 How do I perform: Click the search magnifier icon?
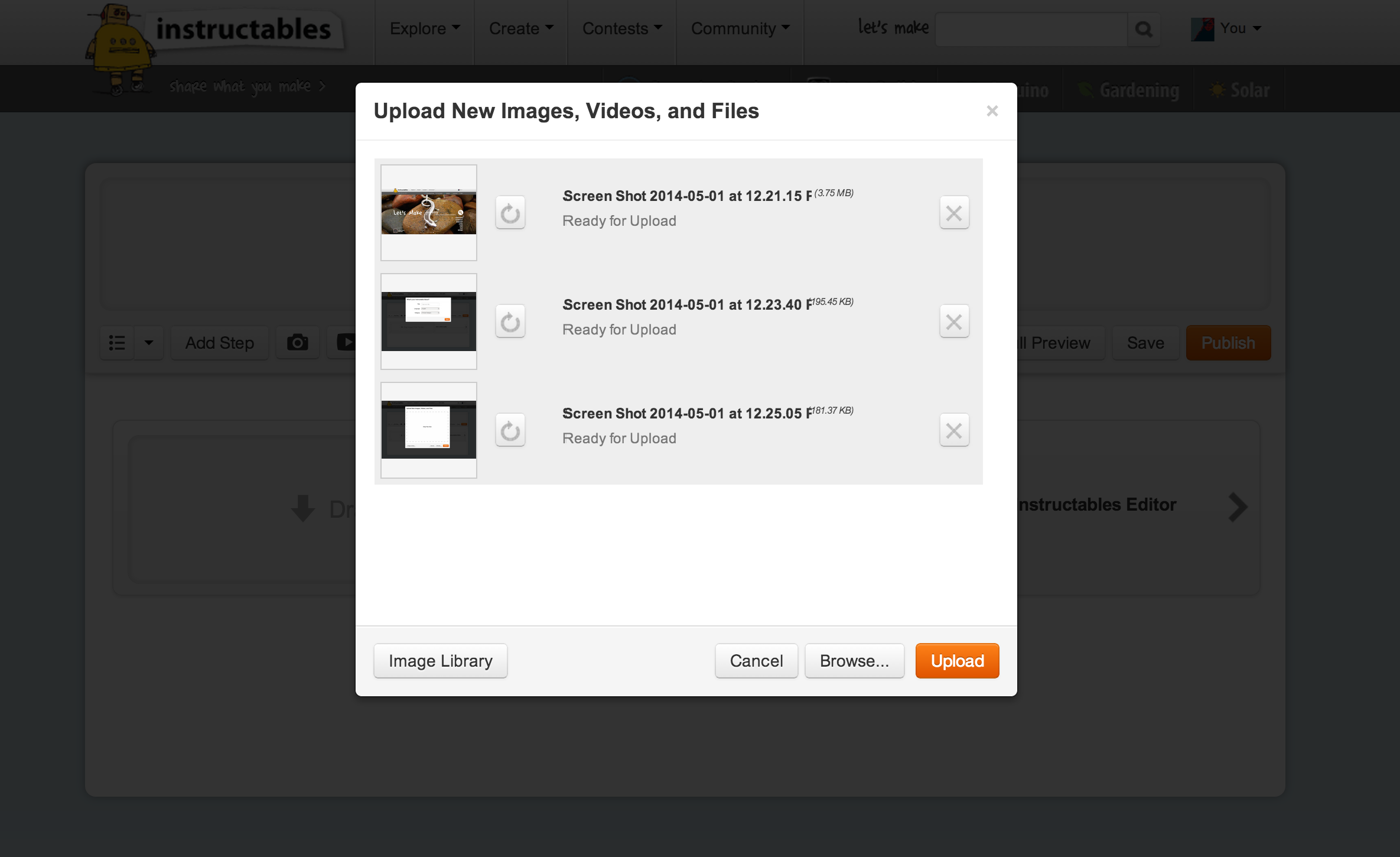pyautogui.click(x=1144, y=28)
